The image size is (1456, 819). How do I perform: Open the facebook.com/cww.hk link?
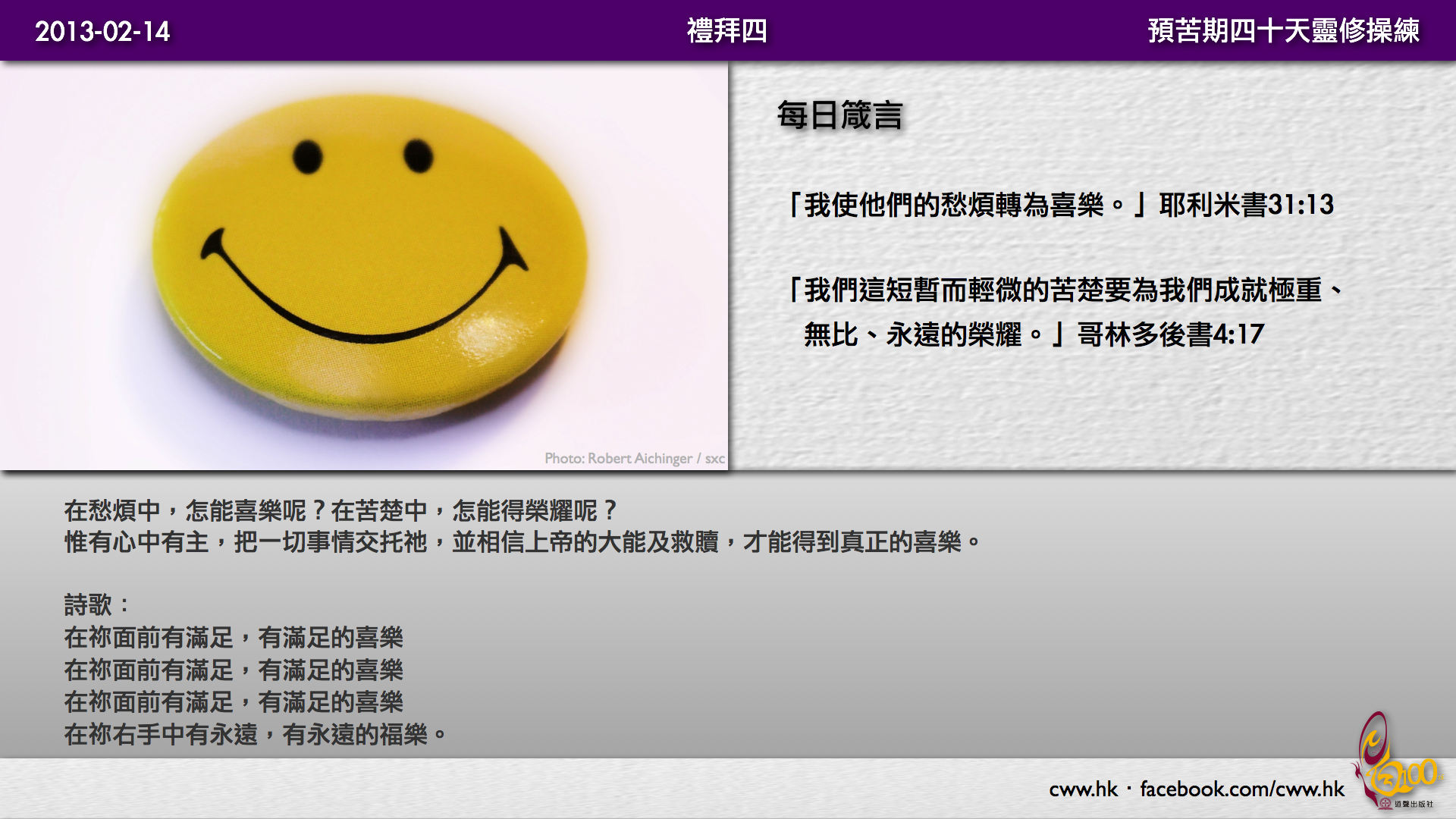[1241, 789]
